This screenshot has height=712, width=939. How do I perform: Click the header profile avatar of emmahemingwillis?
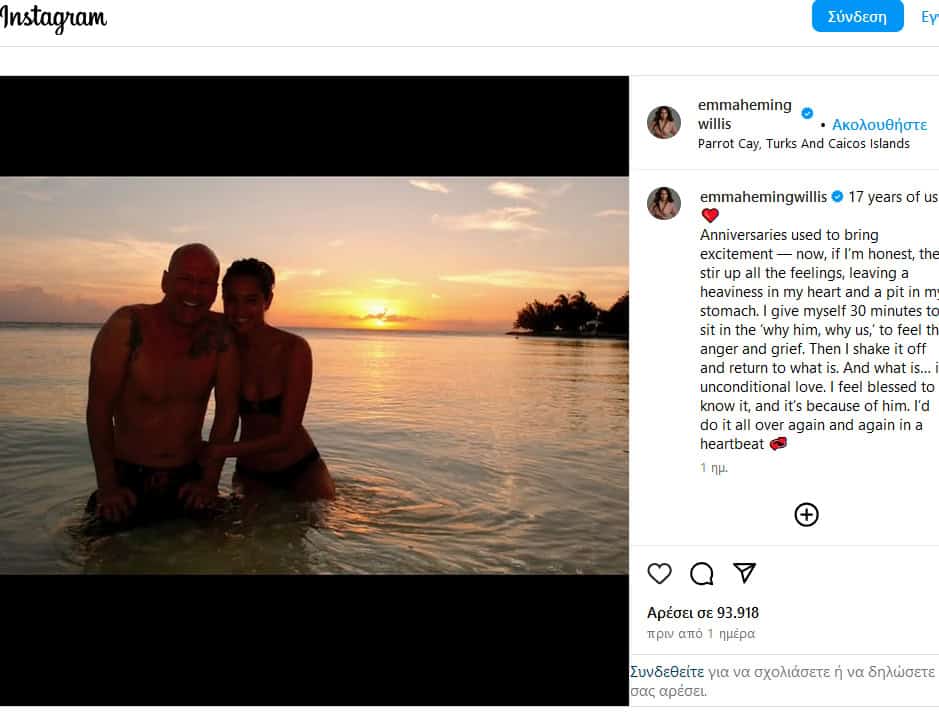pos(664,122)
